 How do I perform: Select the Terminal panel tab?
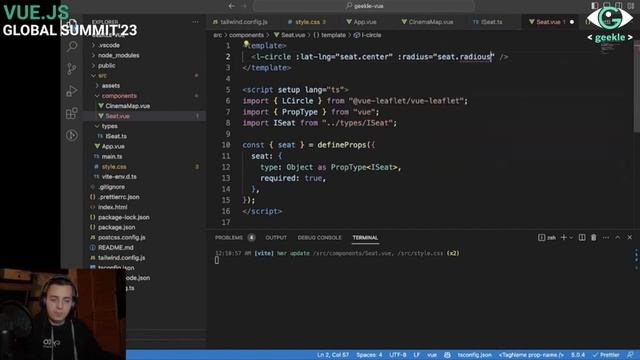point(365,238)
